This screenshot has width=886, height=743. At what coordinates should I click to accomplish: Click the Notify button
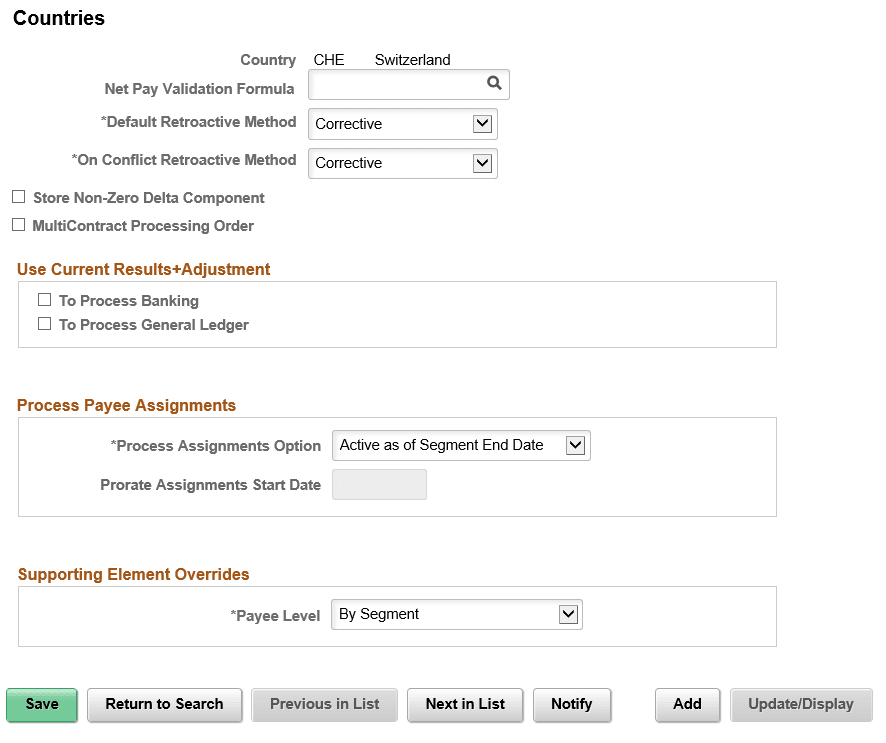point(572,704)
